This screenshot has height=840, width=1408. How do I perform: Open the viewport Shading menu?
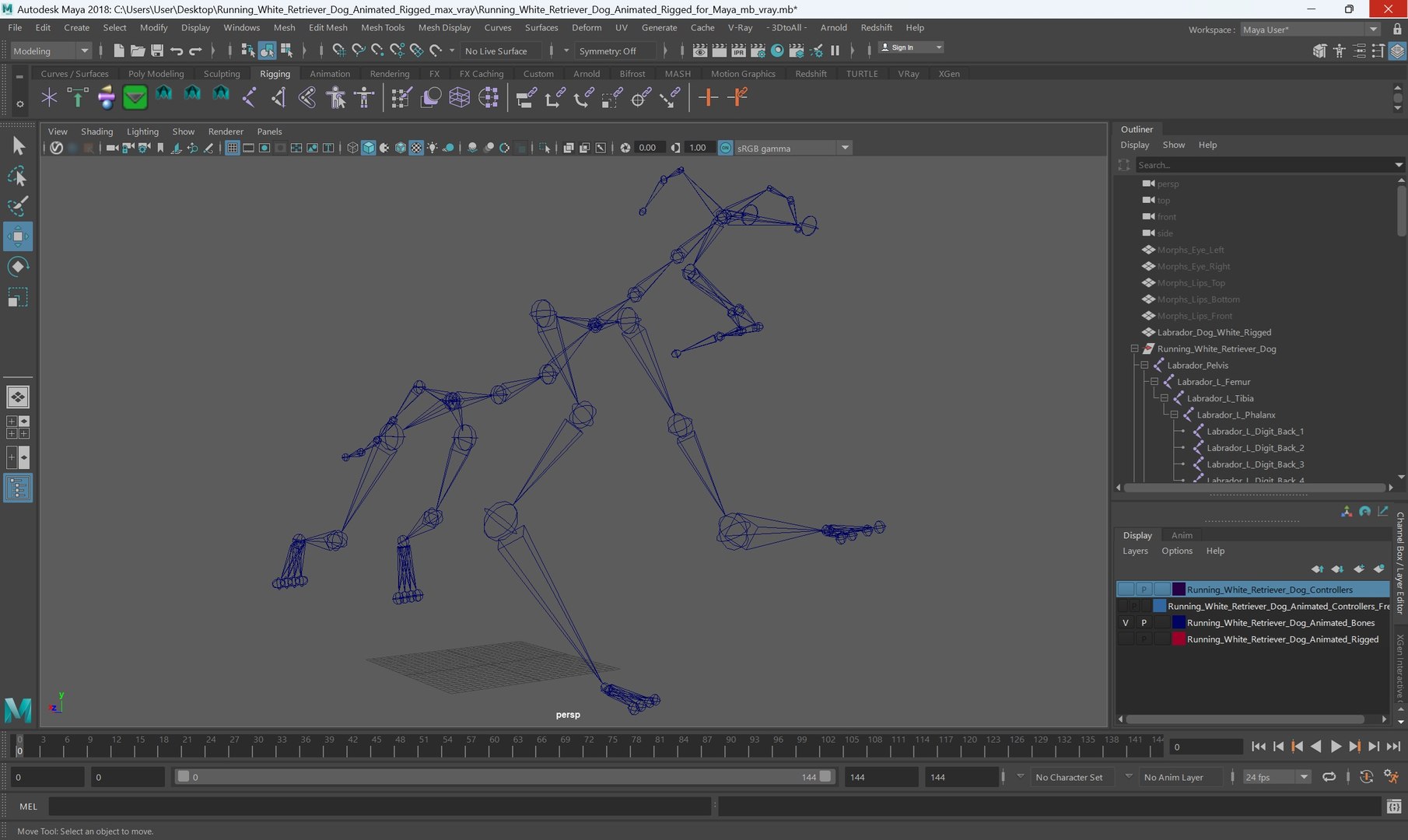click(x=96, y=131)
